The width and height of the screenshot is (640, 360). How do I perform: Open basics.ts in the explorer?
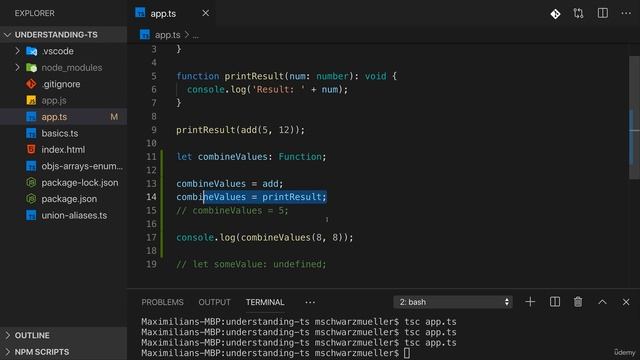click(x=60, y=133)
